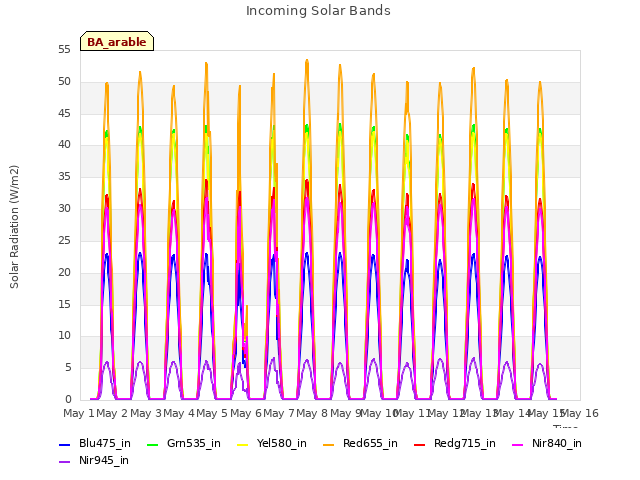
Task: Click the 55 y-axis tick label
Action: 64,50
